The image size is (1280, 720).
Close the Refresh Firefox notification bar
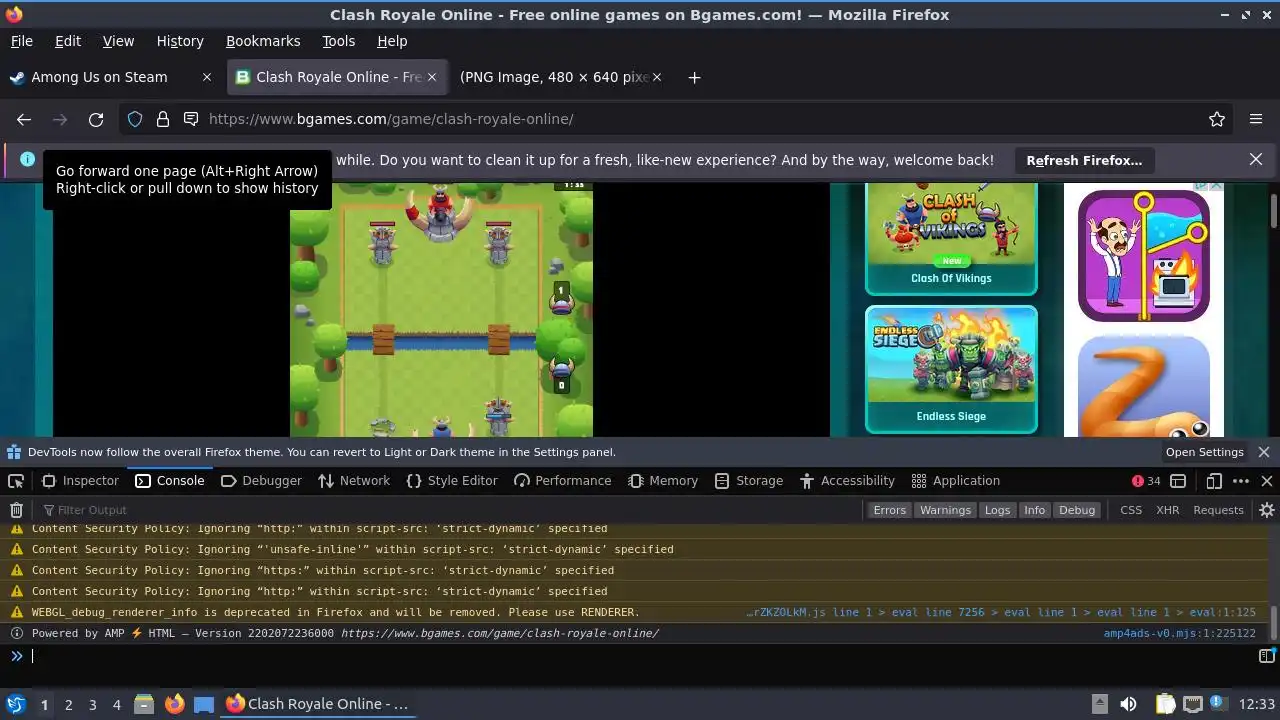[x=1256, y=159]
